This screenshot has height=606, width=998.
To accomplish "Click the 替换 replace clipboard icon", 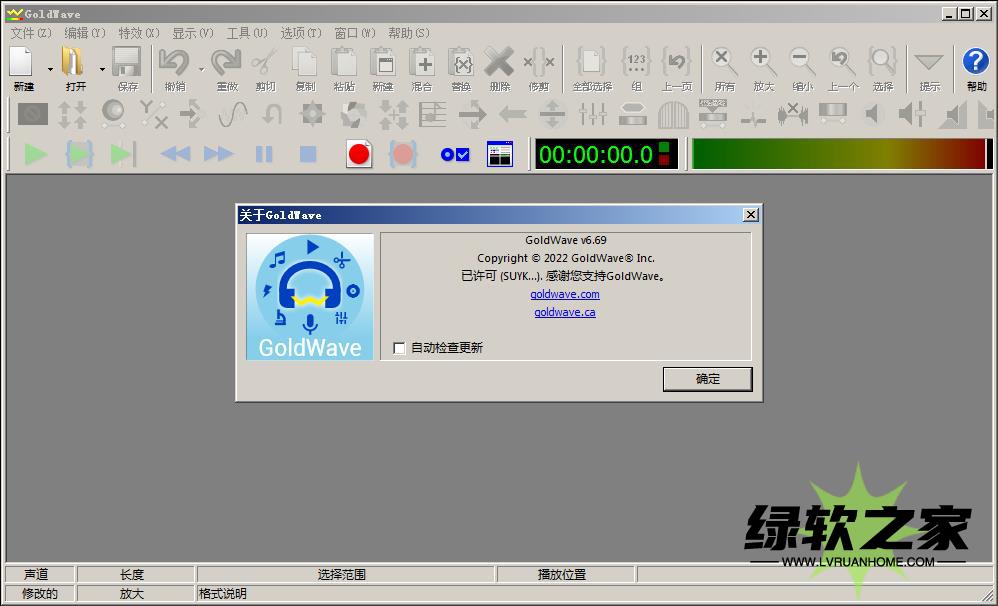I will point(460,62).
